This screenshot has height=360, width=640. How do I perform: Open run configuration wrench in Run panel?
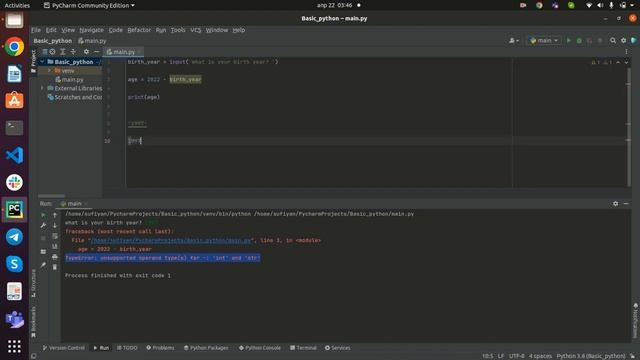click(43, 225)
